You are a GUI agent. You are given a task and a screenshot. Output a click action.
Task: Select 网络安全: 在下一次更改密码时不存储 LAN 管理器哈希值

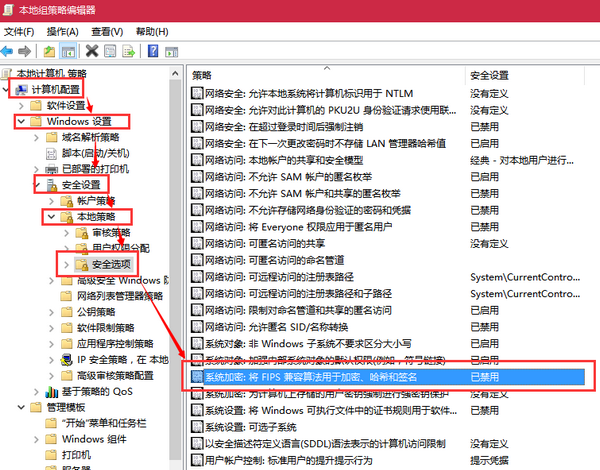pos(325,144)
